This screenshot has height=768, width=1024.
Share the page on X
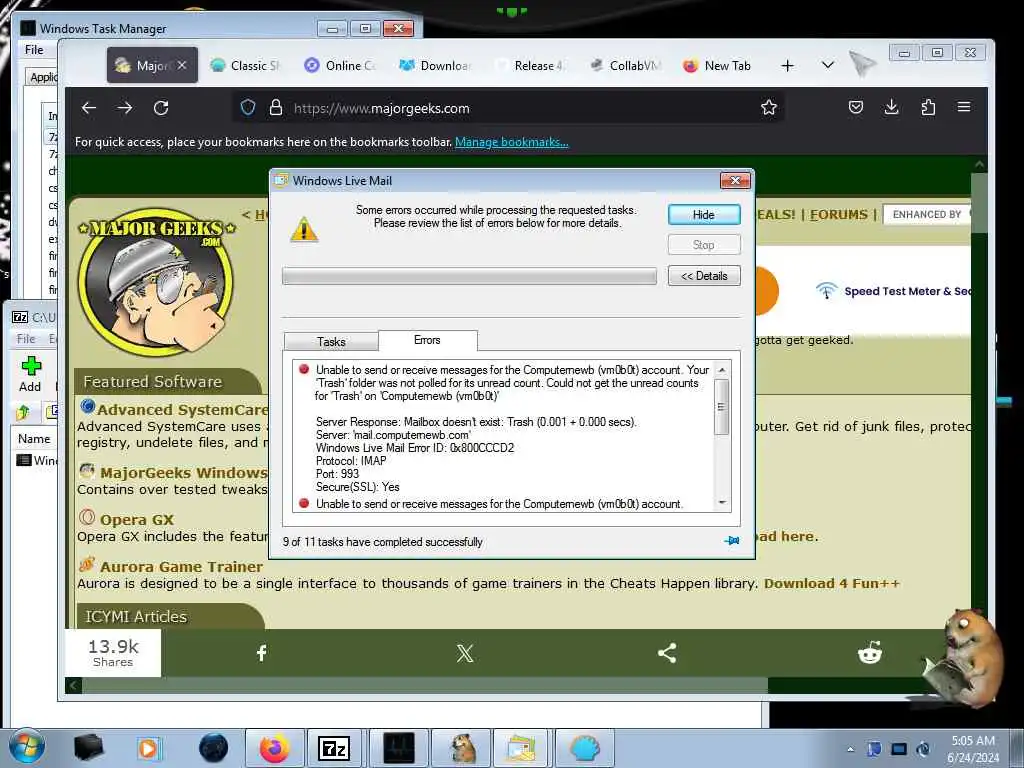pyautogui.click(x=465, y=653)
